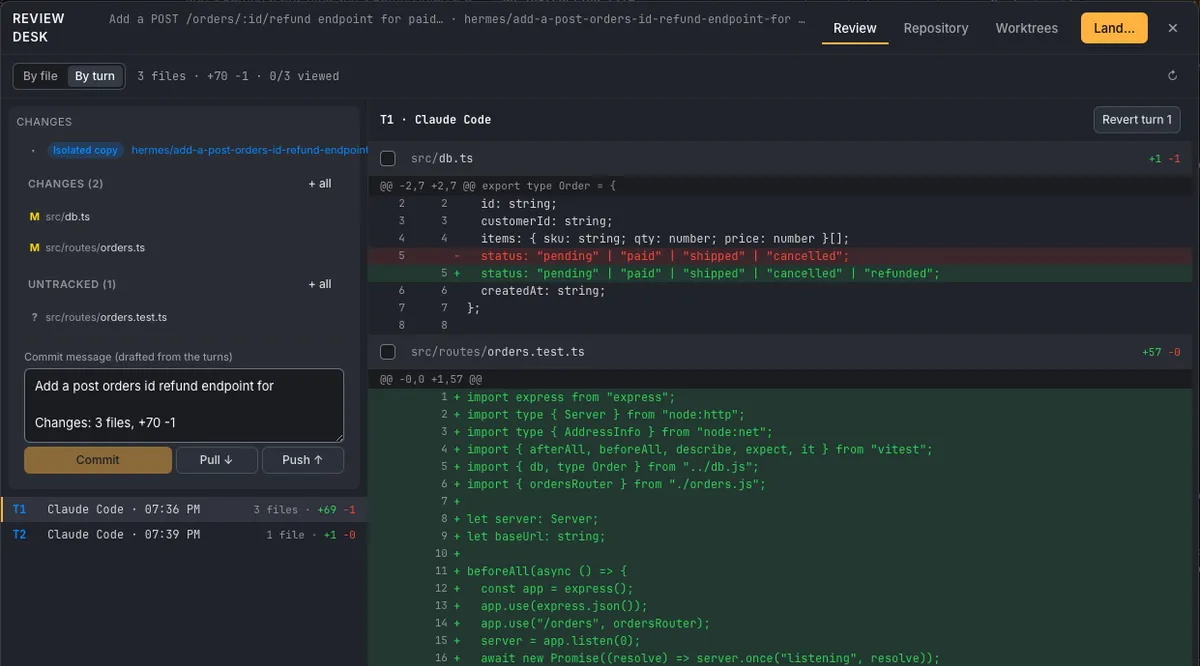Select turn T2 Claude Code 07:39 PM

[x=184, y=534]
